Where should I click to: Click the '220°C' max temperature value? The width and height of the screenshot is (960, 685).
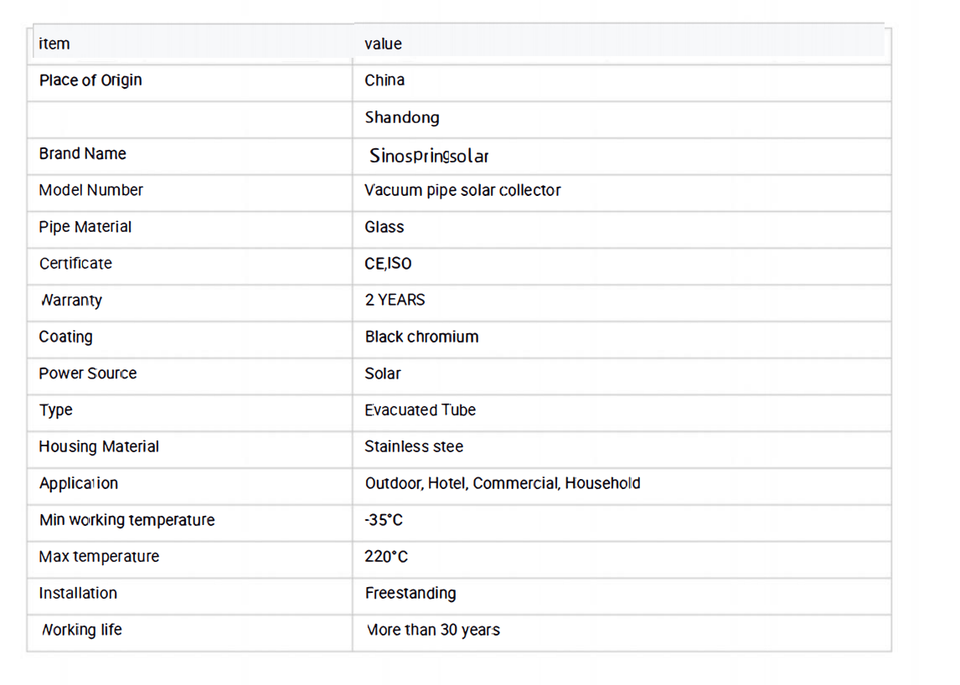[x=386, y=557]
